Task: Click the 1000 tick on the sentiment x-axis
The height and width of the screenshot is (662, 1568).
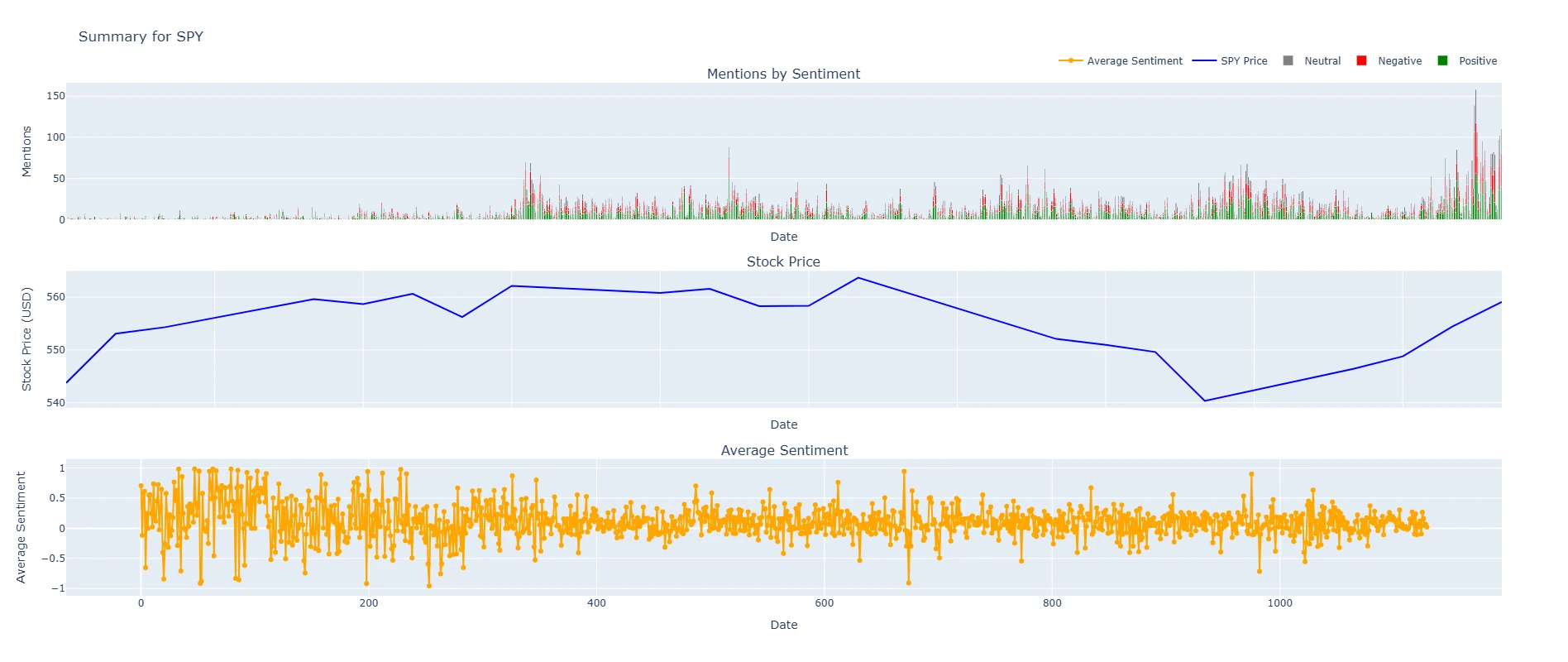Action: 1280,603
